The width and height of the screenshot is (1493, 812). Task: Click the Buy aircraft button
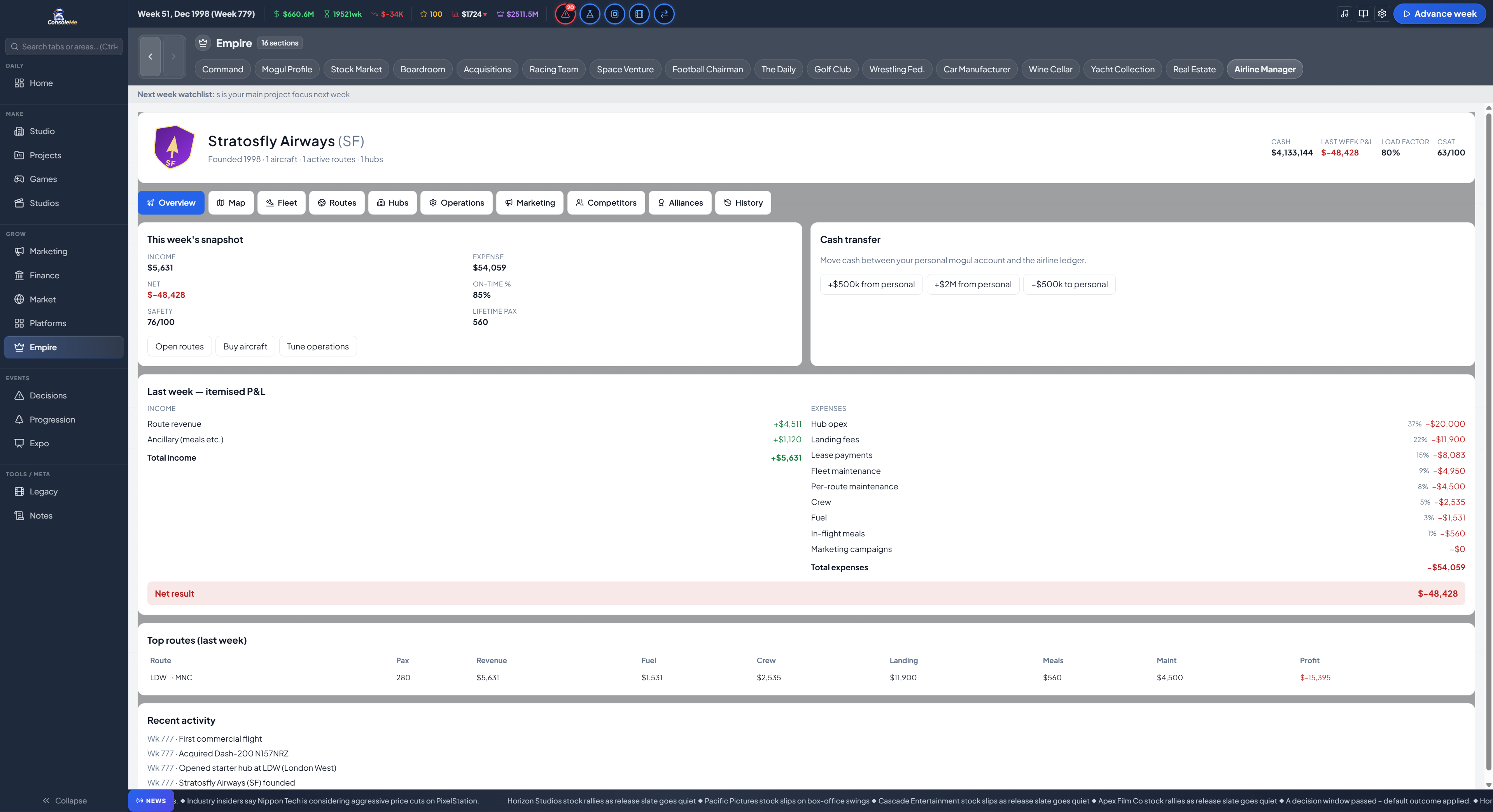coord(245,346)
